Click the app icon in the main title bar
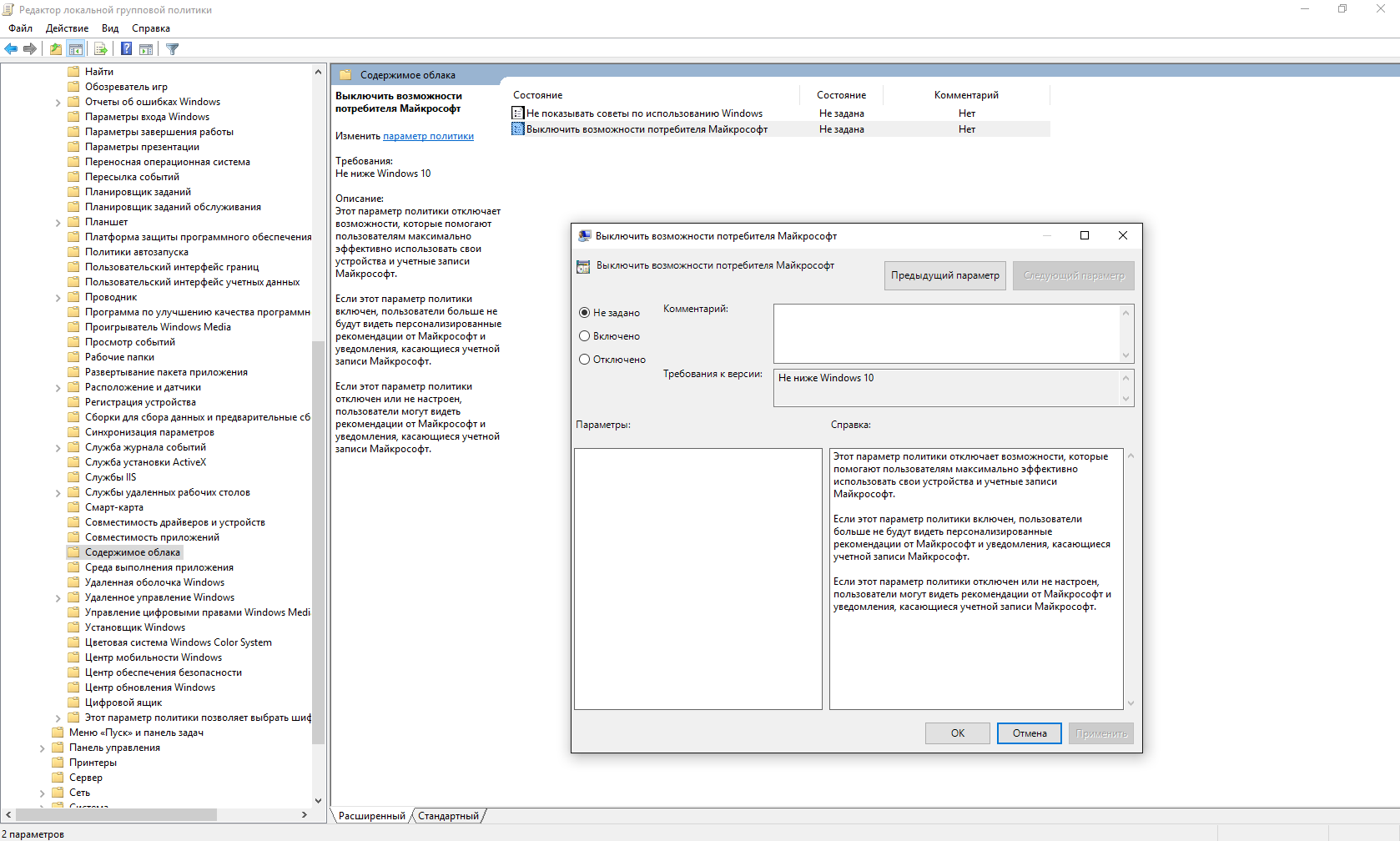1400x841 pixels. (8, 10)
